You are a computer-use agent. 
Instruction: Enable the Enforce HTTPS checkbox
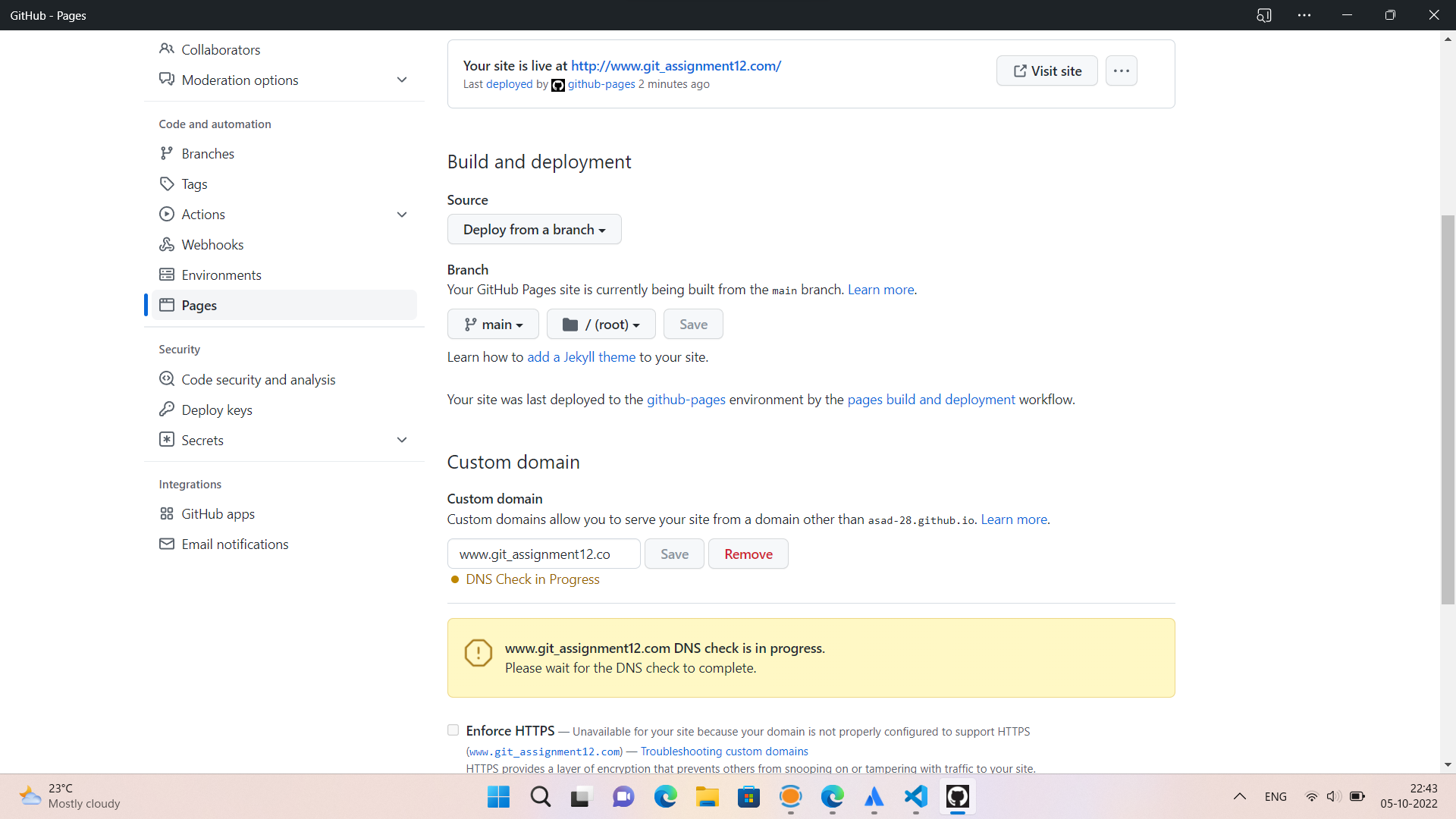pos(453,730)
